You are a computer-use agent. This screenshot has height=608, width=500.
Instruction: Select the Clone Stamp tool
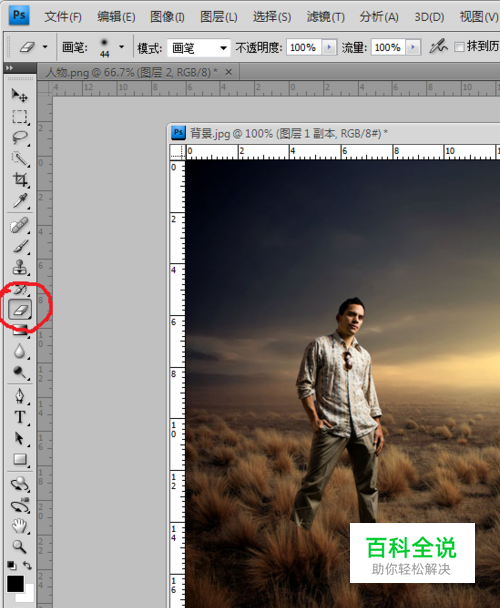[x=19, y=267]
